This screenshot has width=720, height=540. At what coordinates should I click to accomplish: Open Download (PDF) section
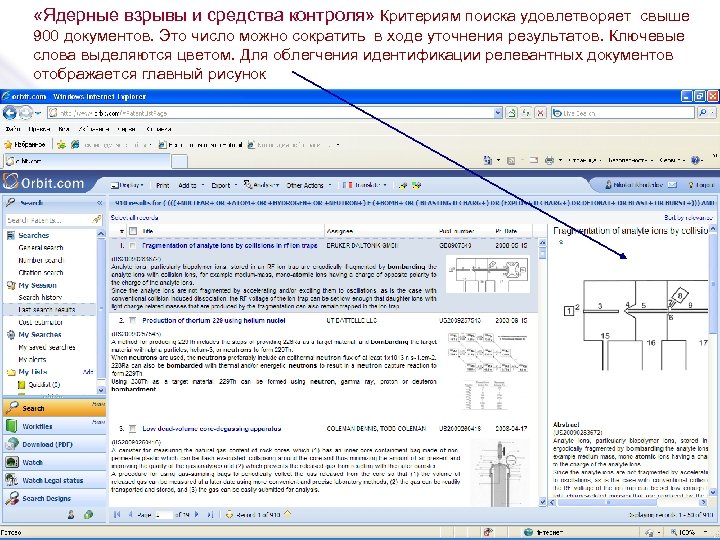pyautogui.click(x=54, y=444)
